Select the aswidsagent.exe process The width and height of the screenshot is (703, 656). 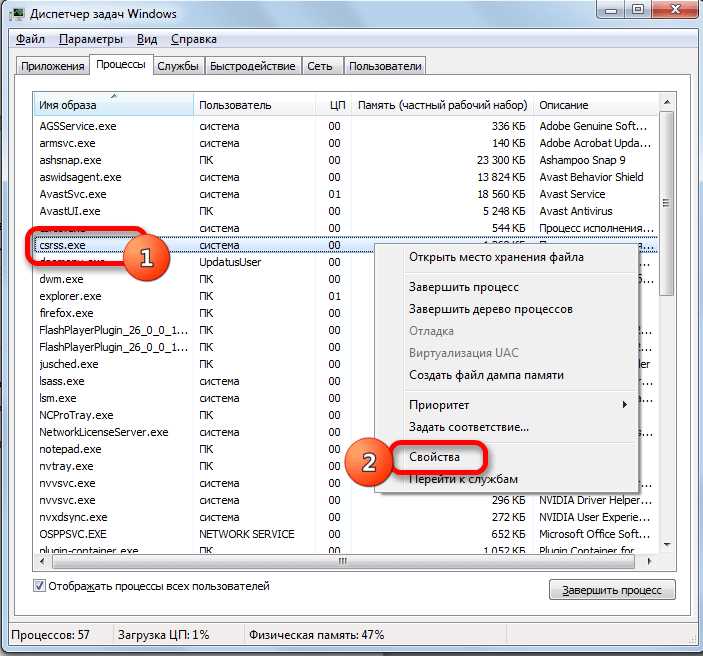click(x=80, y=178)
